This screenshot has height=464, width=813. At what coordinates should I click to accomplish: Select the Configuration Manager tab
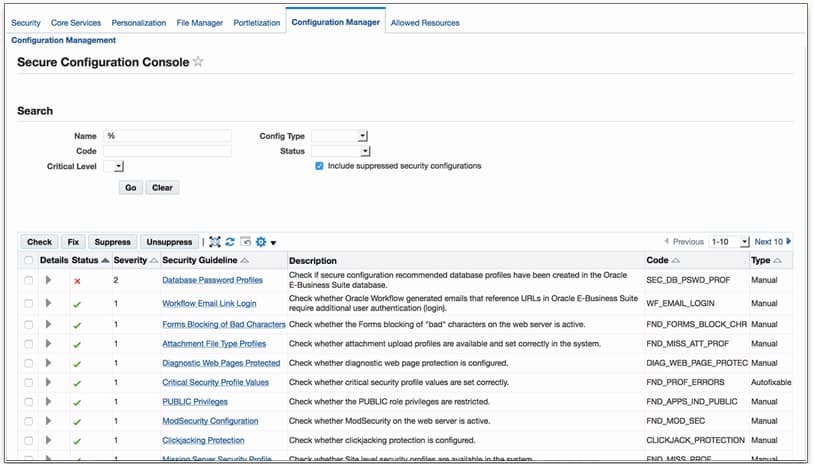point(335,22)
